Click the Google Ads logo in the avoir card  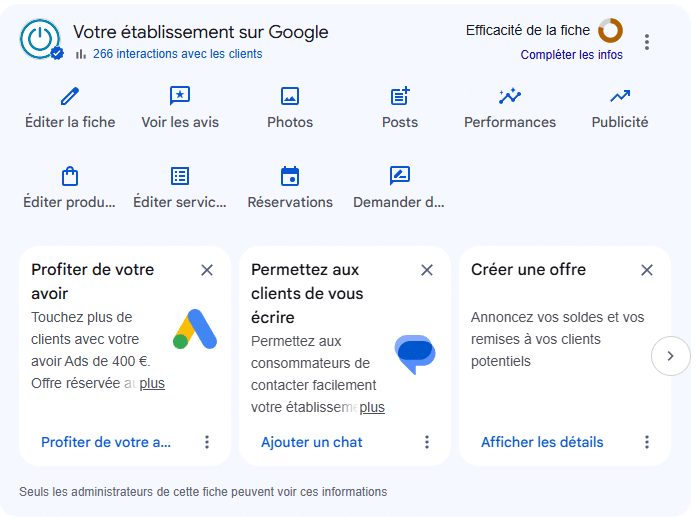pos(195,329)
